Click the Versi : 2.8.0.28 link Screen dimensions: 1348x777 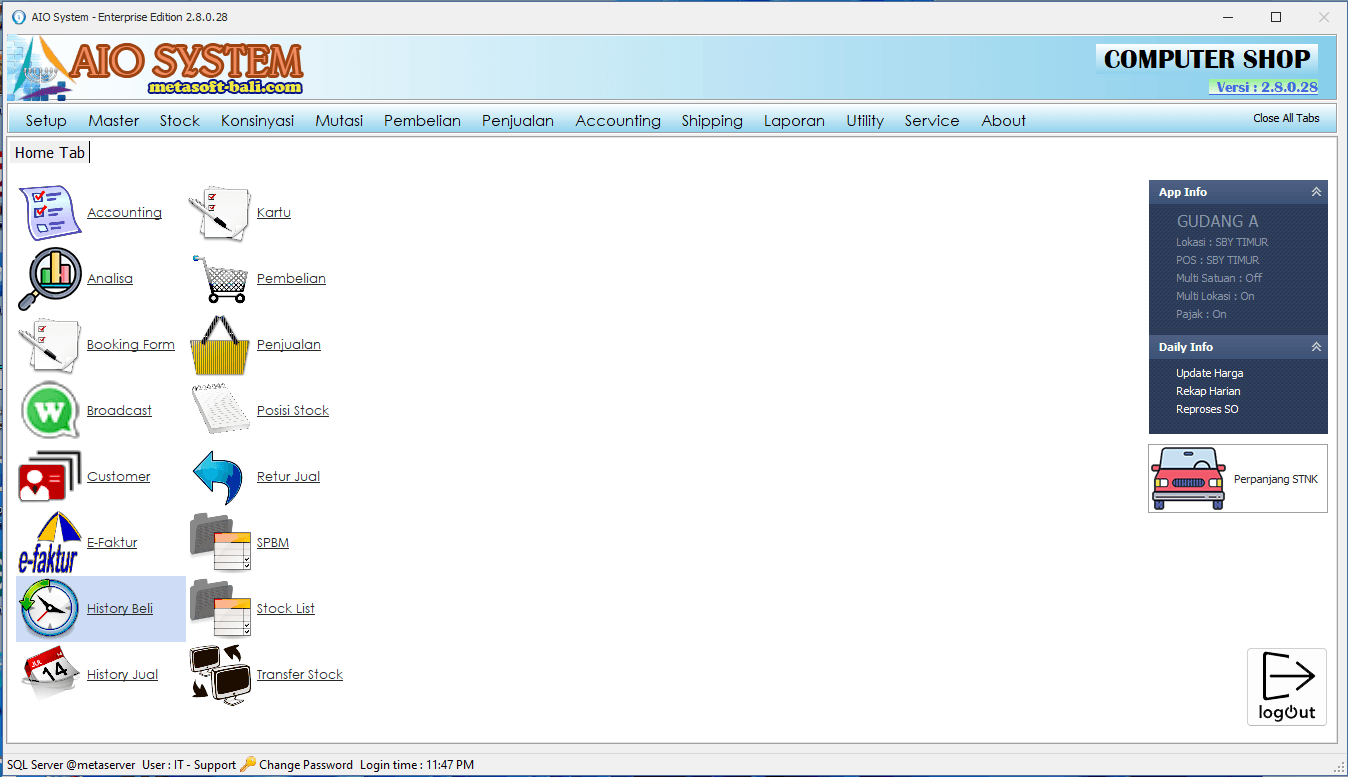pos(1266,87)
